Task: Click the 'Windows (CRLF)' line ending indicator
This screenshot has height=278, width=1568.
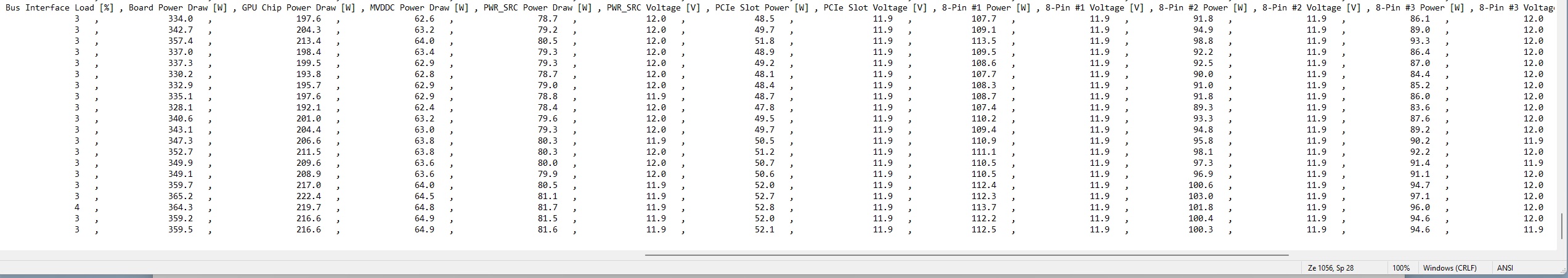Action: pyautogui.click(x=1448, y=268)
